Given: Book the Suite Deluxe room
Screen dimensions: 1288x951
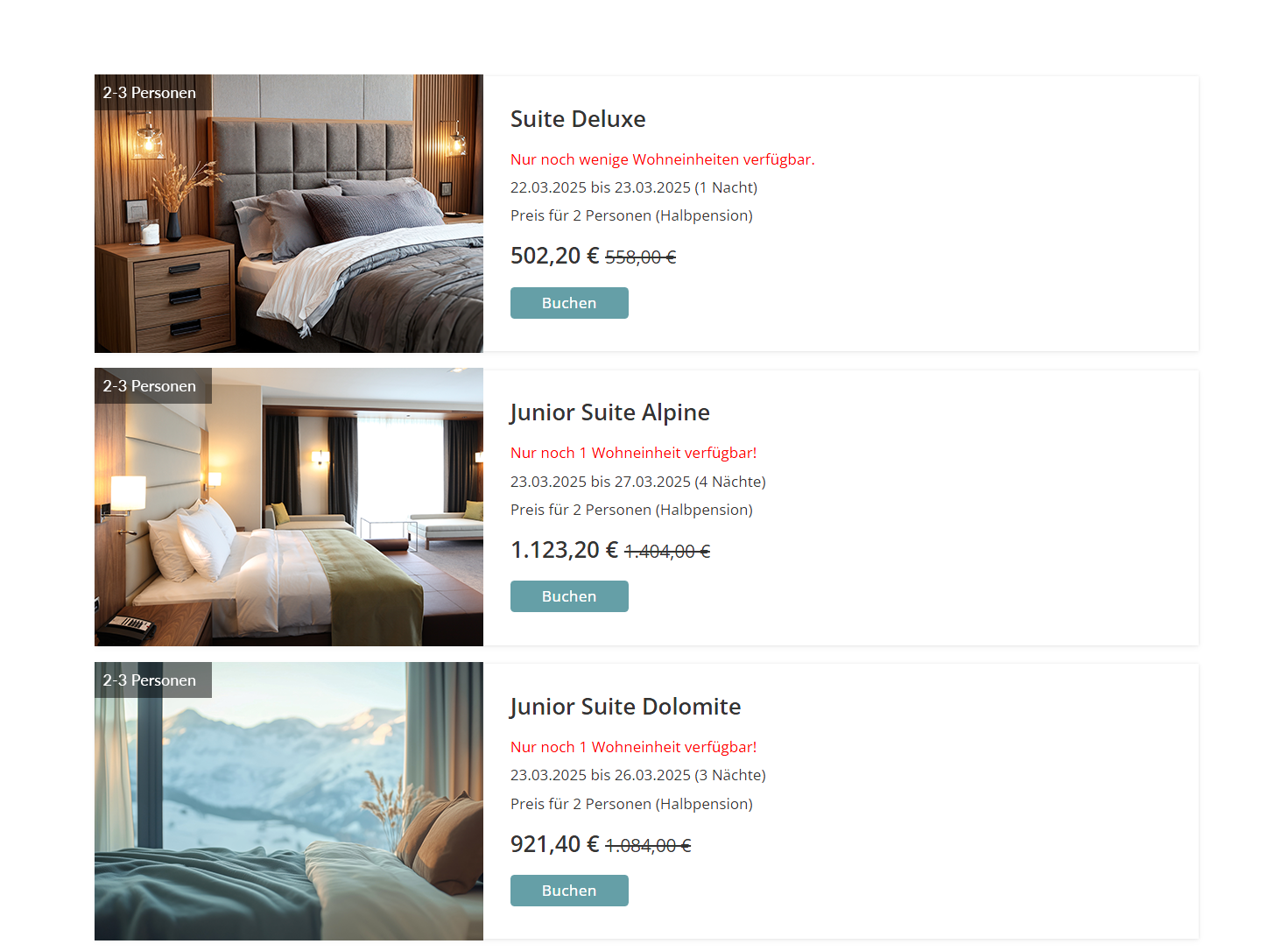Looking at the screenshot, I should [569, 303].
